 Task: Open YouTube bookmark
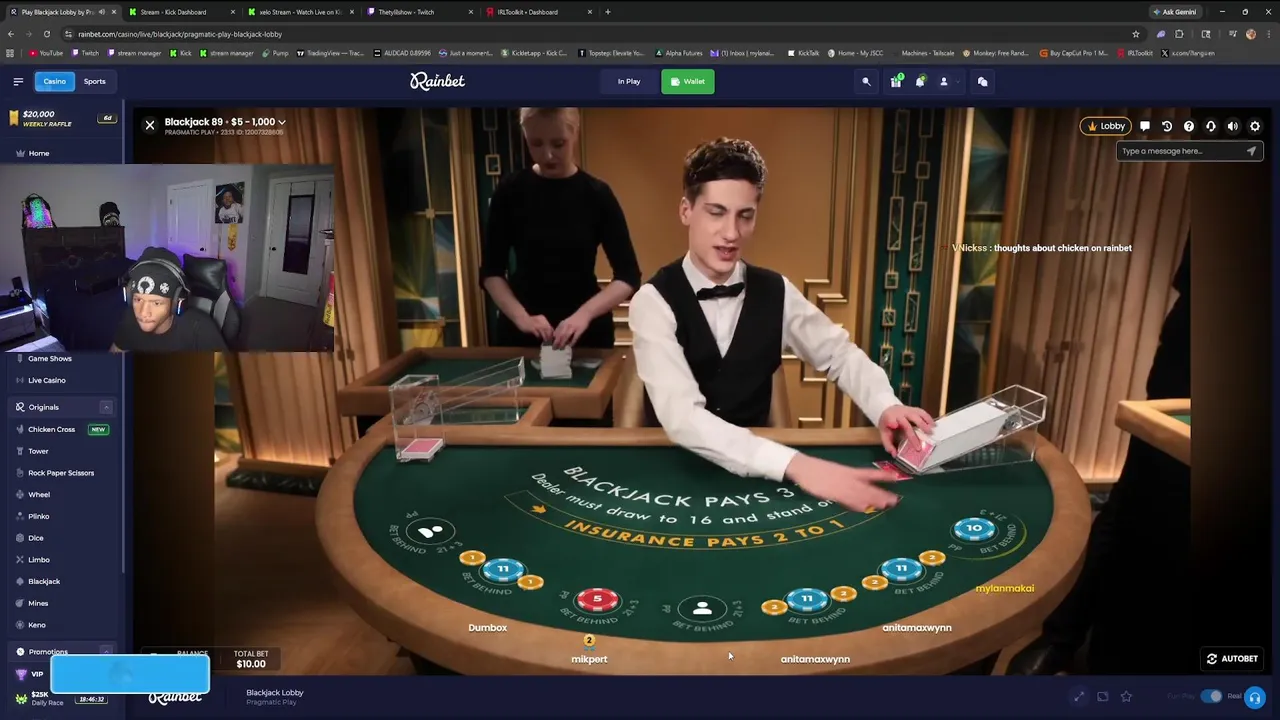[x=46, y=53]
